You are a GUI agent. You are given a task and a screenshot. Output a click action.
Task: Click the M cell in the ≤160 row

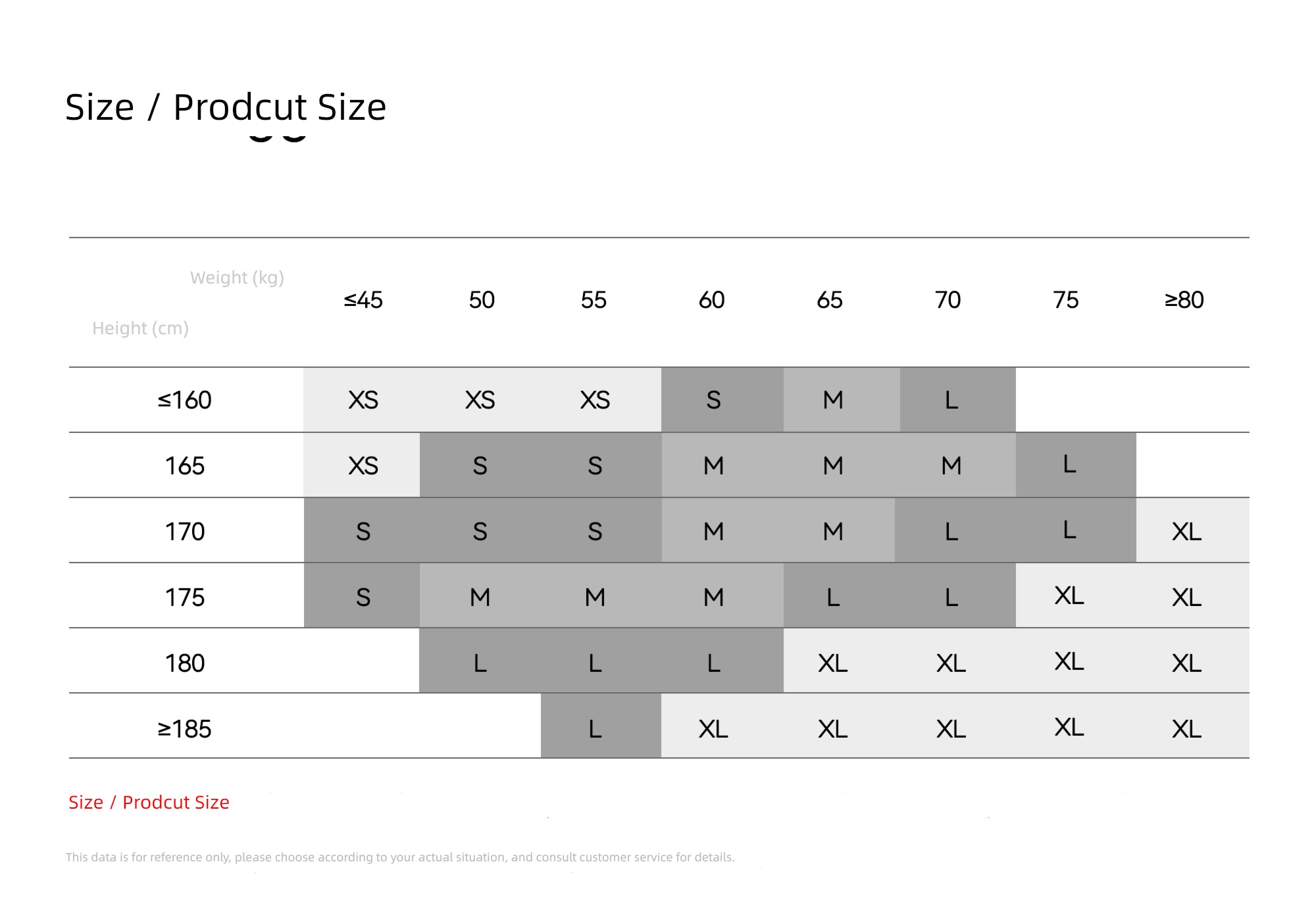pos(842,400)
